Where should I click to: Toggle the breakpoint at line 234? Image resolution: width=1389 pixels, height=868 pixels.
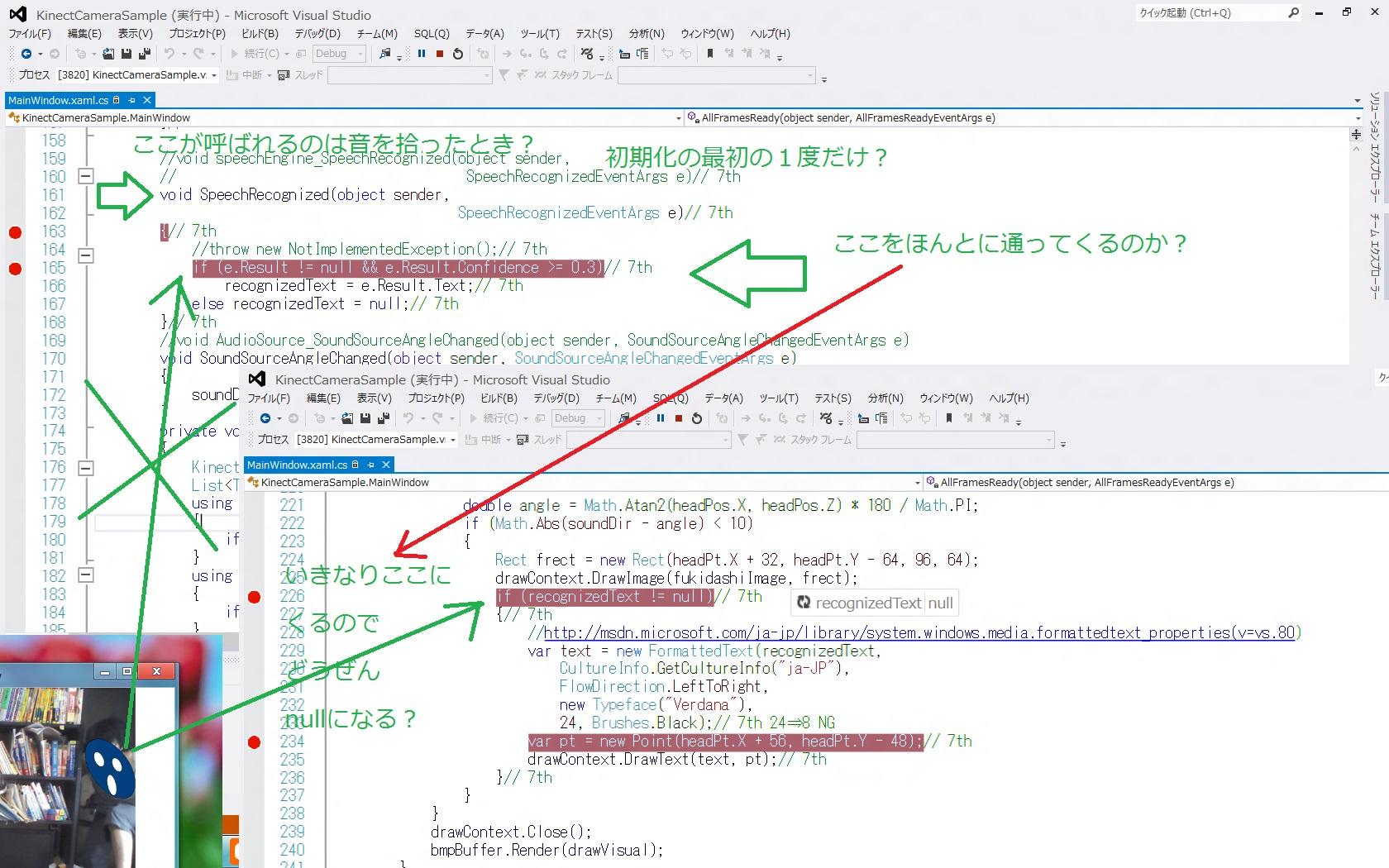[x=255, y=742]
